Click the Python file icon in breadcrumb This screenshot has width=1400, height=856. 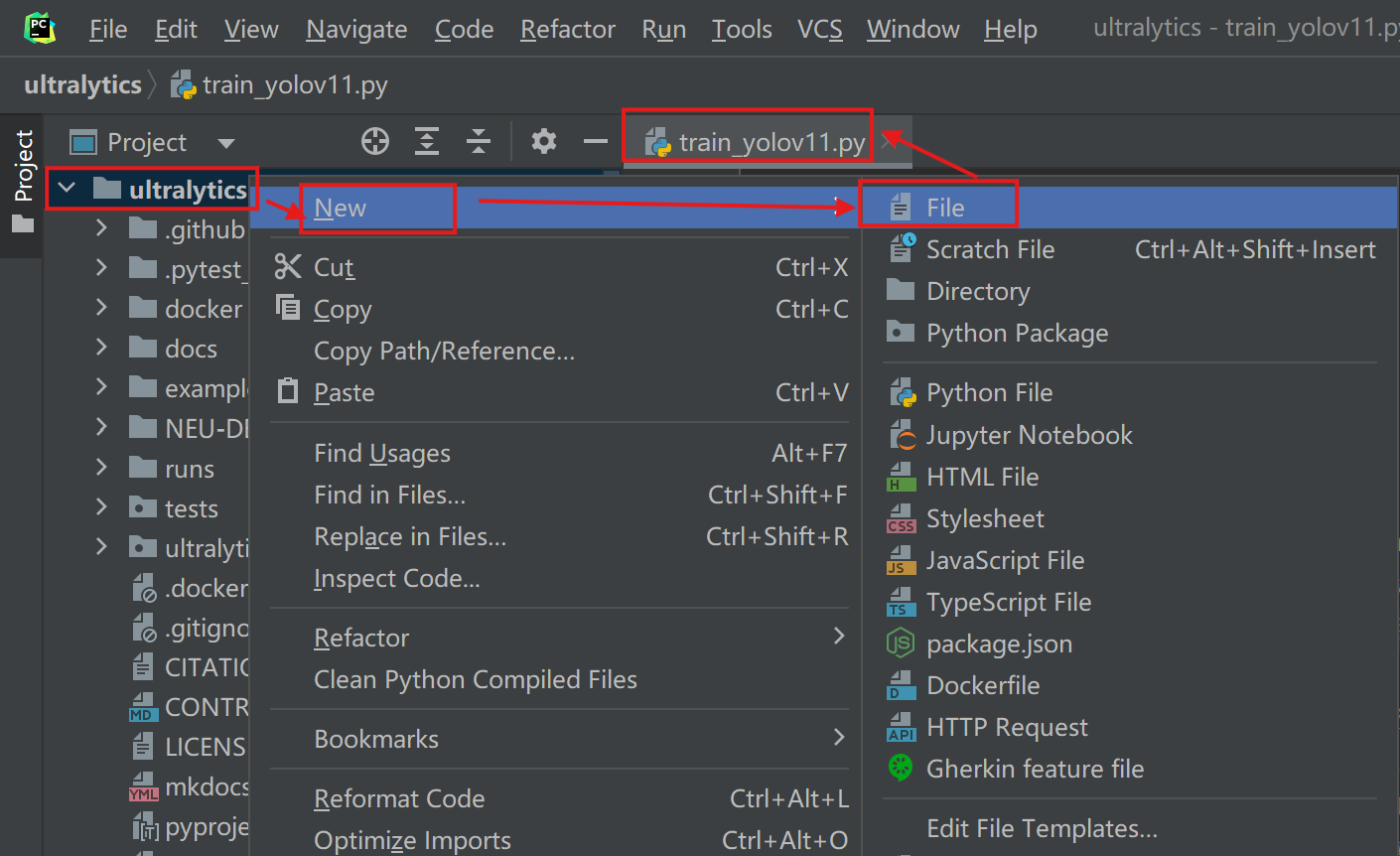(183, 85)
